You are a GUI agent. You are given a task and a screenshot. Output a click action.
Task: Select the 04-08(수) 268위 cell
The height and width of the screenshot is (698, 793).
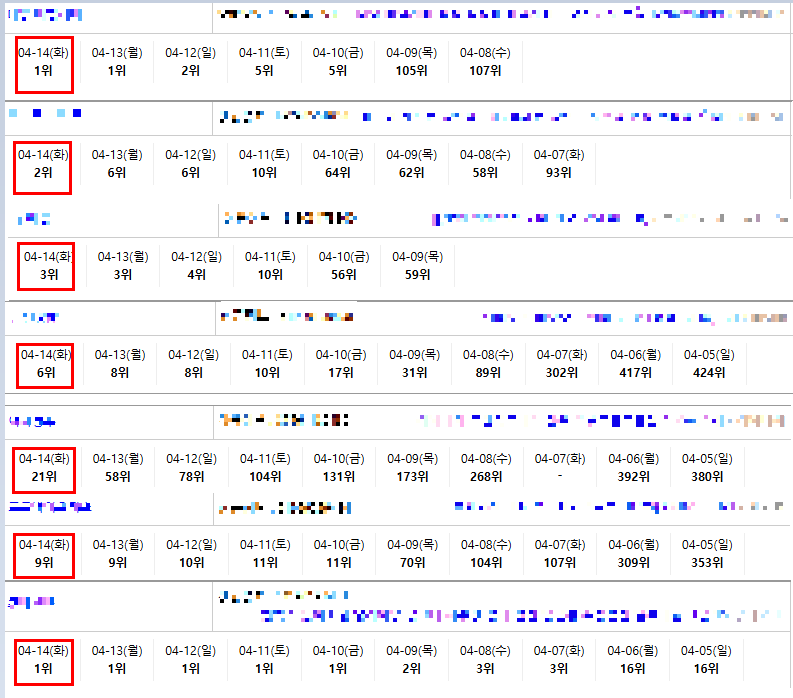(486, 468)
